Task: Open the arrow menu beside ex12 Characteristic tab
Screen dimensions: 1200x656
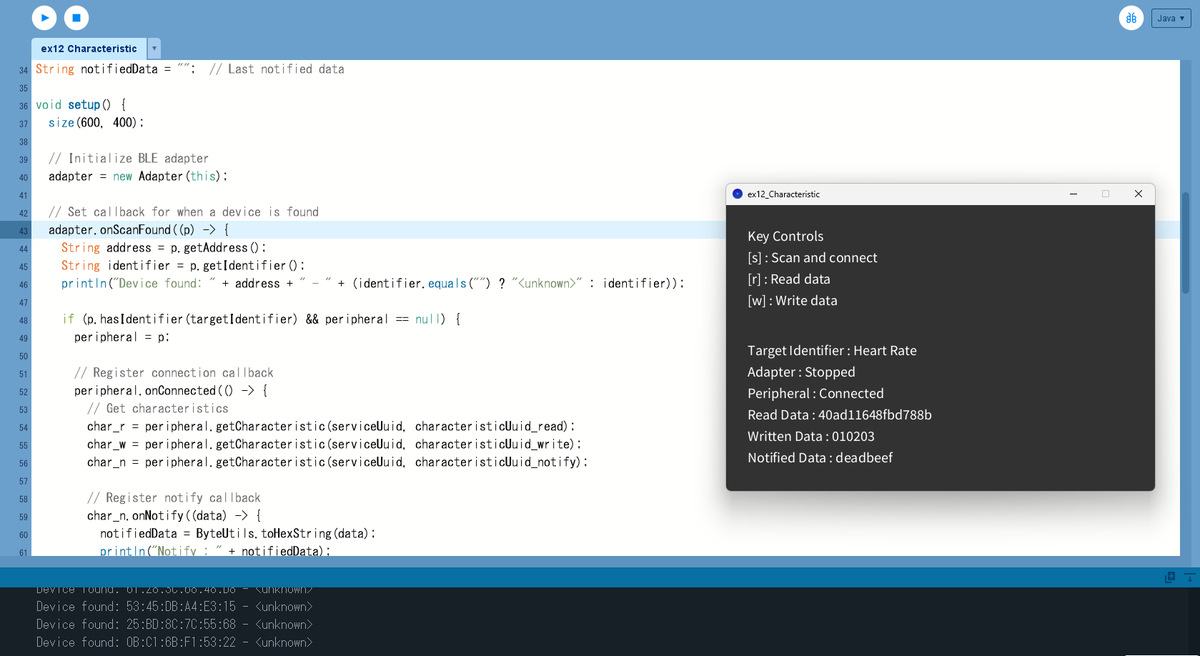Action: tap(154, 48)
